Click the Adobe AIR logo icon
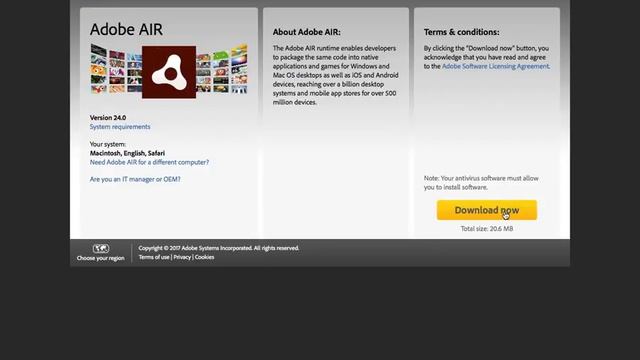The width and height of the screenshot is (640, 360). [x=169, y=72]
